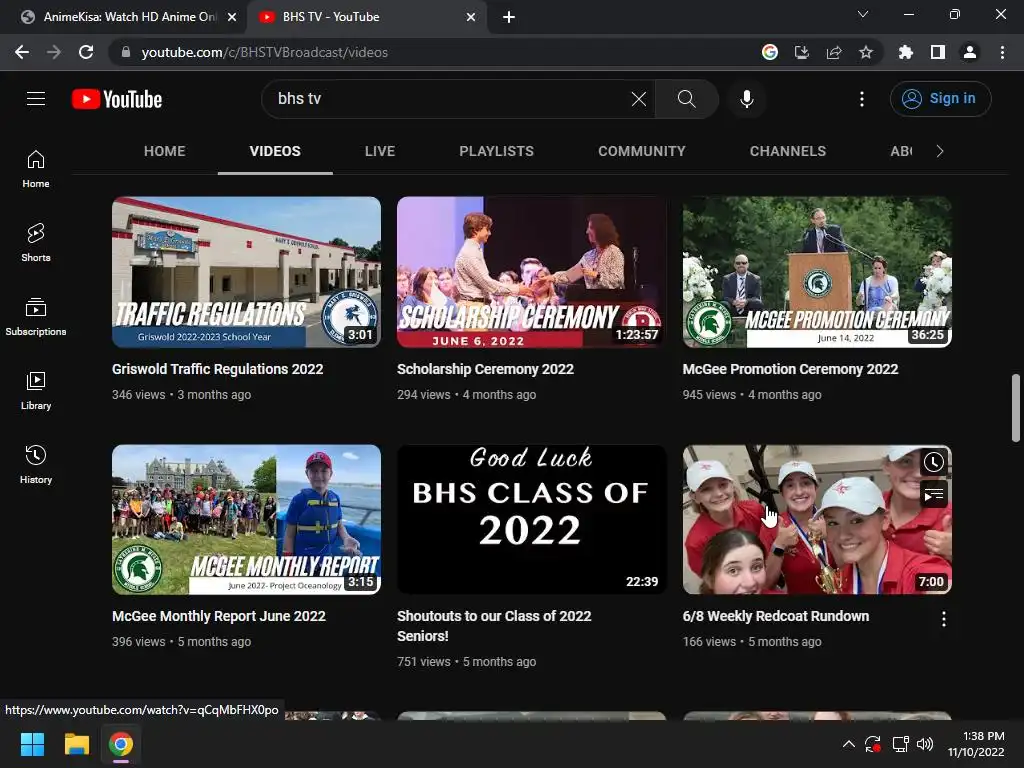This screenshot has height=768, width=1024.
Task: Open Chrome side panel icon
Action: pyautogui.click(x=938, y=52)
